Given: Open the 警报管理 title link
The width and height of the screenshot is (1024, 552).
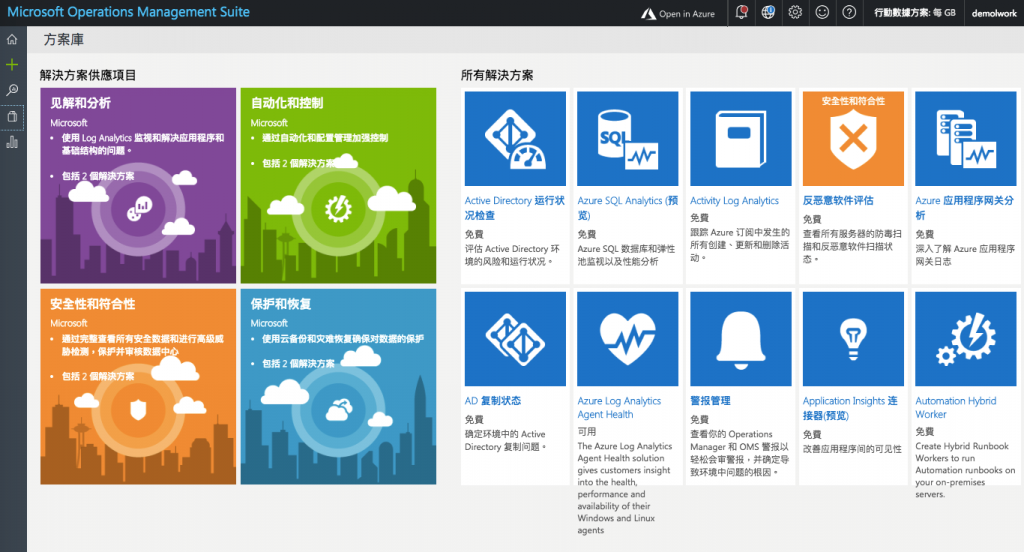Looking at the screenshot, I should tap(711, 401).
